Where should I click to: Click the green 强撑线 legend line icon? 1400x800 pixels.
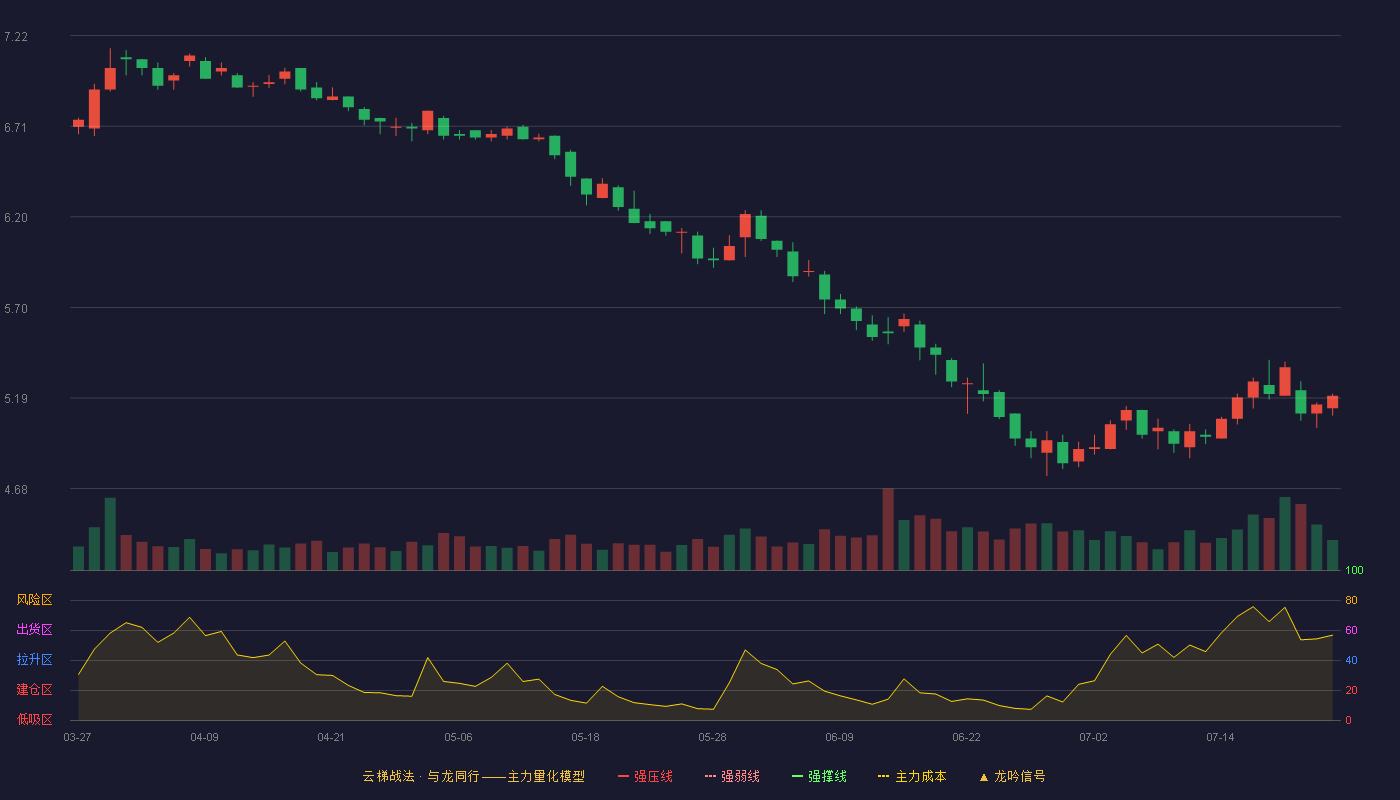(798, 776)
